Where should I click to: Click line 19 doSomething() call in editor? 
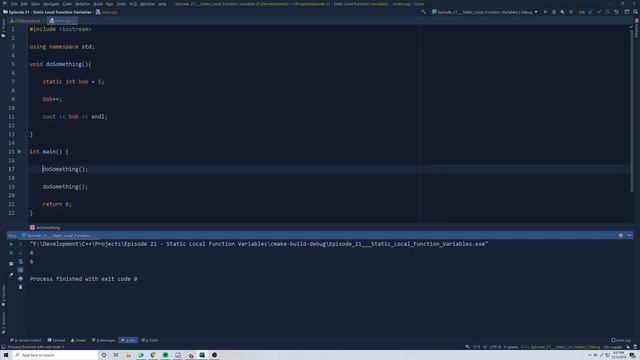click(x=65, y=187)
